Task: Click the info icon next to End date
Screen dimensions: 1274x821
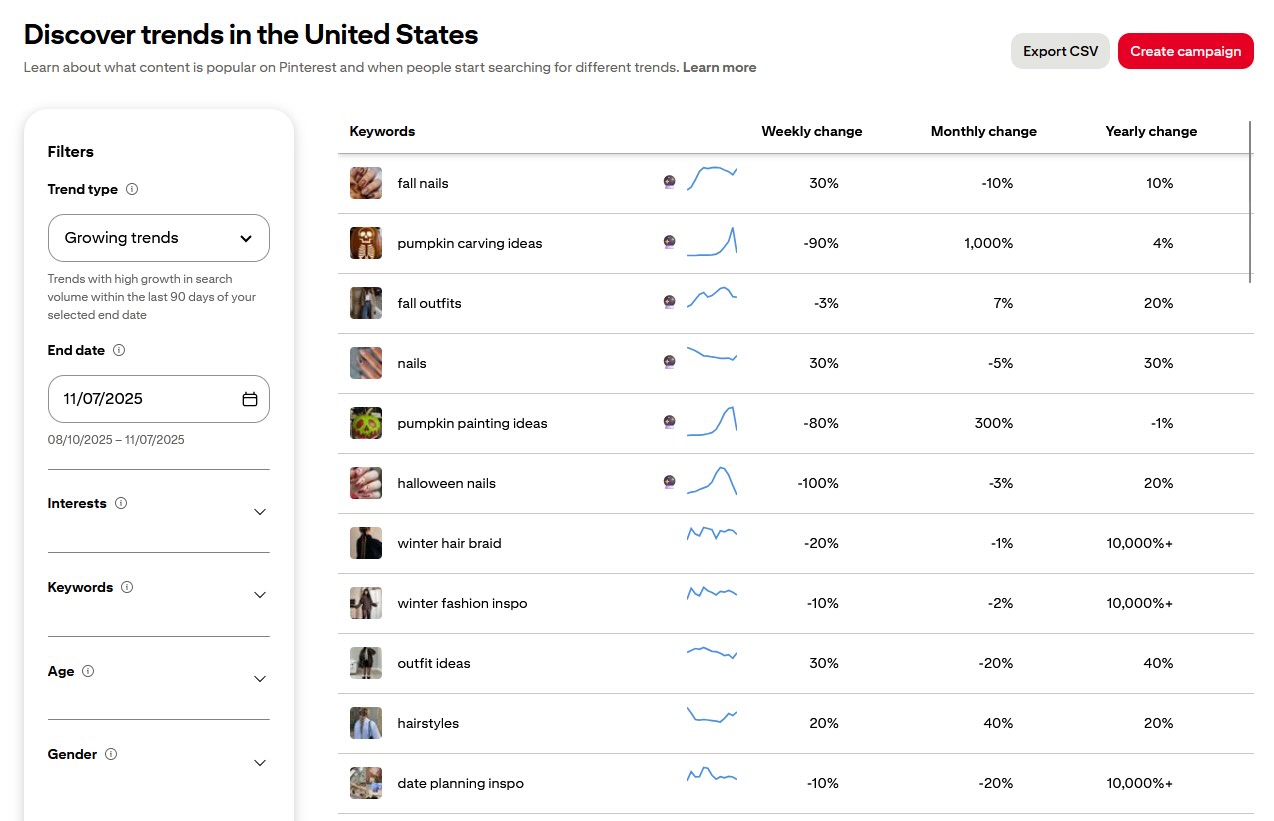Action: pos(121,350)
